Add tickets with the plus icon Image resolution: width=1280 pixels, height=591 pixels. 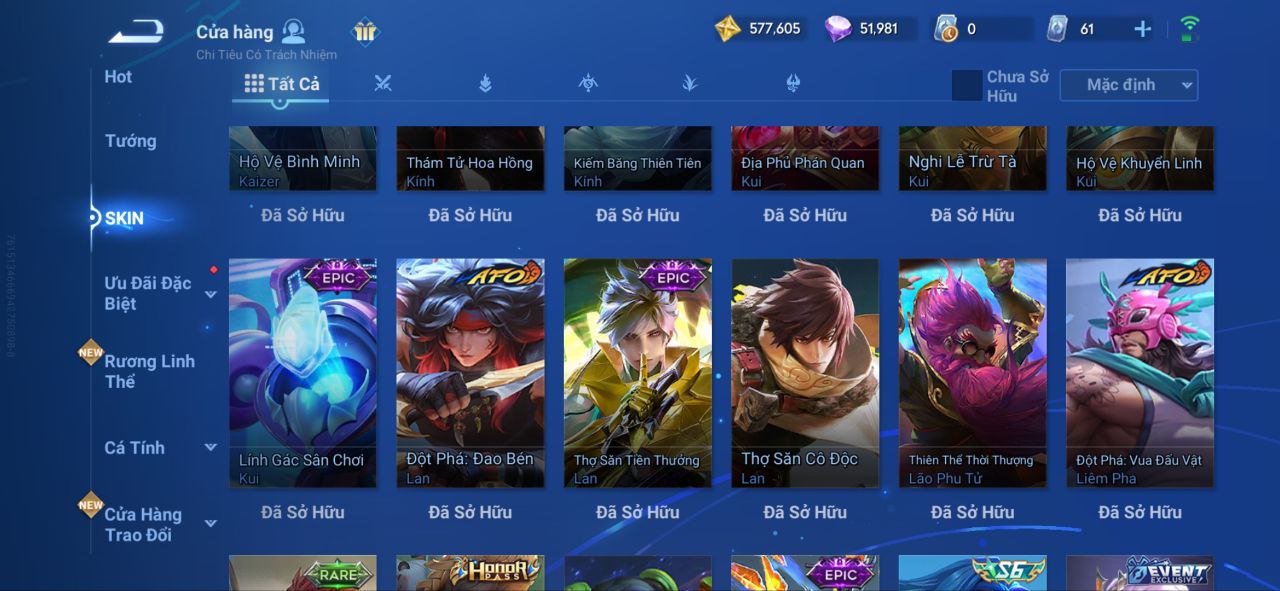click(x=1142, y=29)
